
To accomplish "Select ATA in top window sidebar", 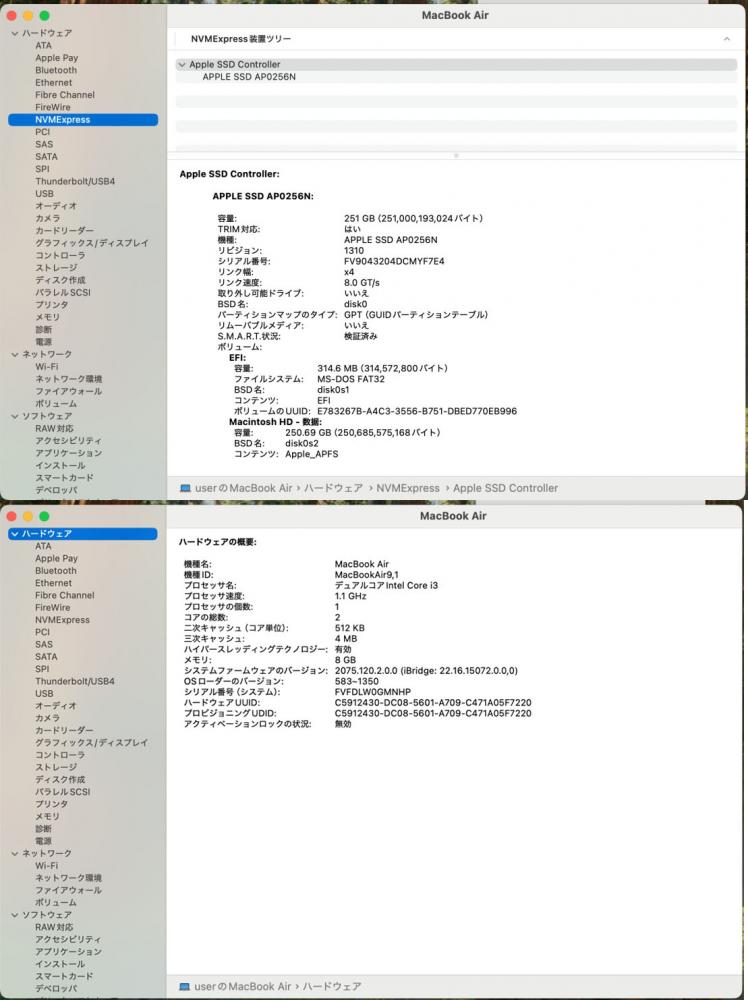I will point(43,46).
